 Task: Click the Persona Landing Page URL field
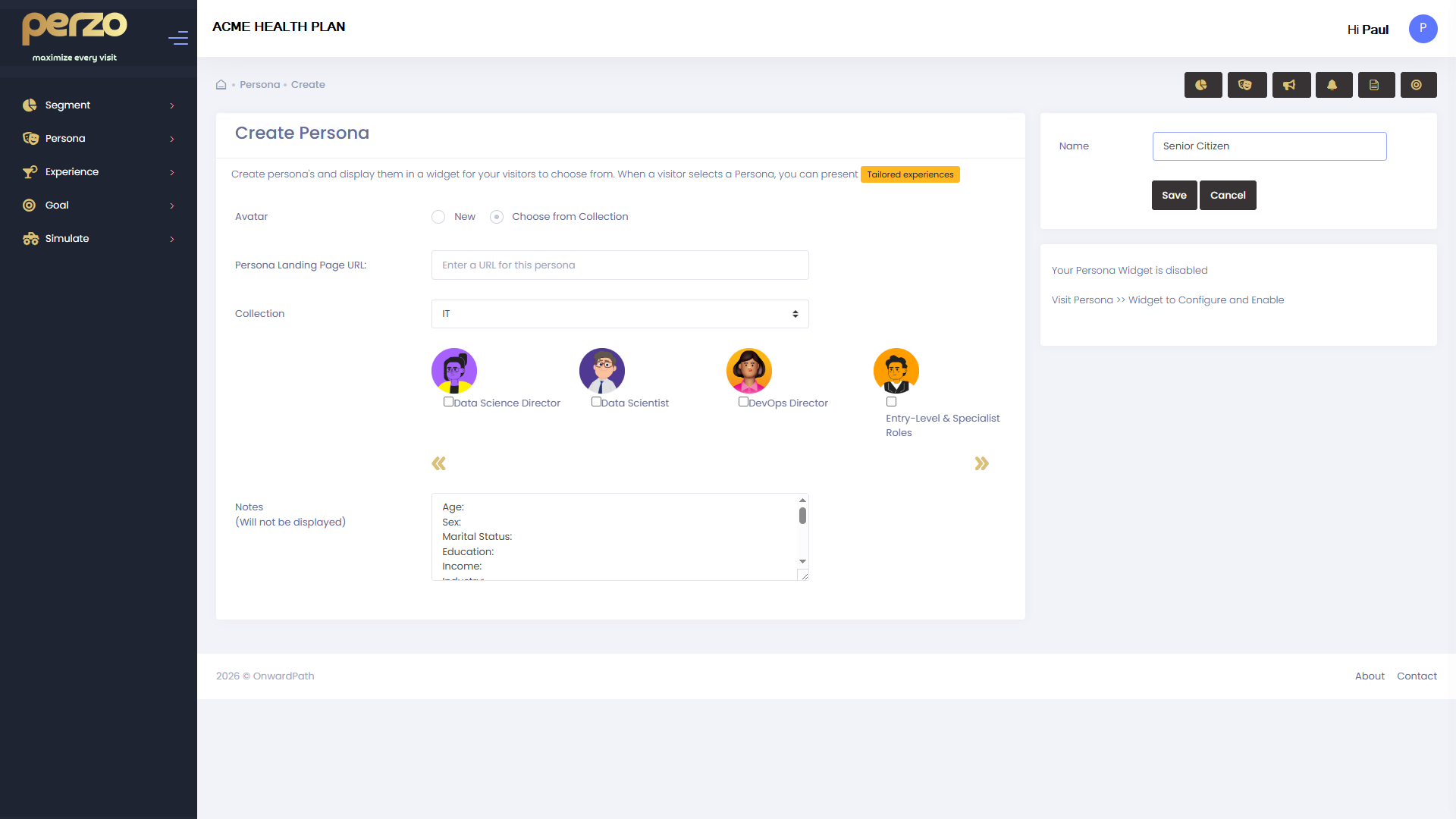620,265
